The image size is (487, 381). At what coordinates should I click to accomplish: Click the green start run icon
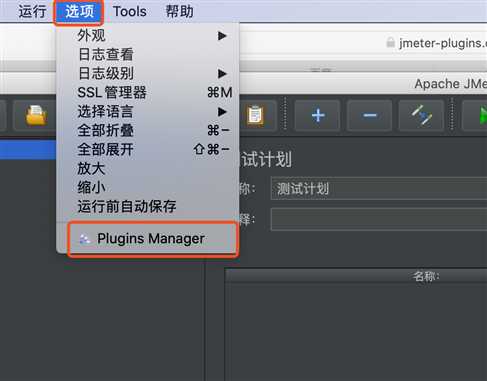pyautogui.click(x=483, y=115)
